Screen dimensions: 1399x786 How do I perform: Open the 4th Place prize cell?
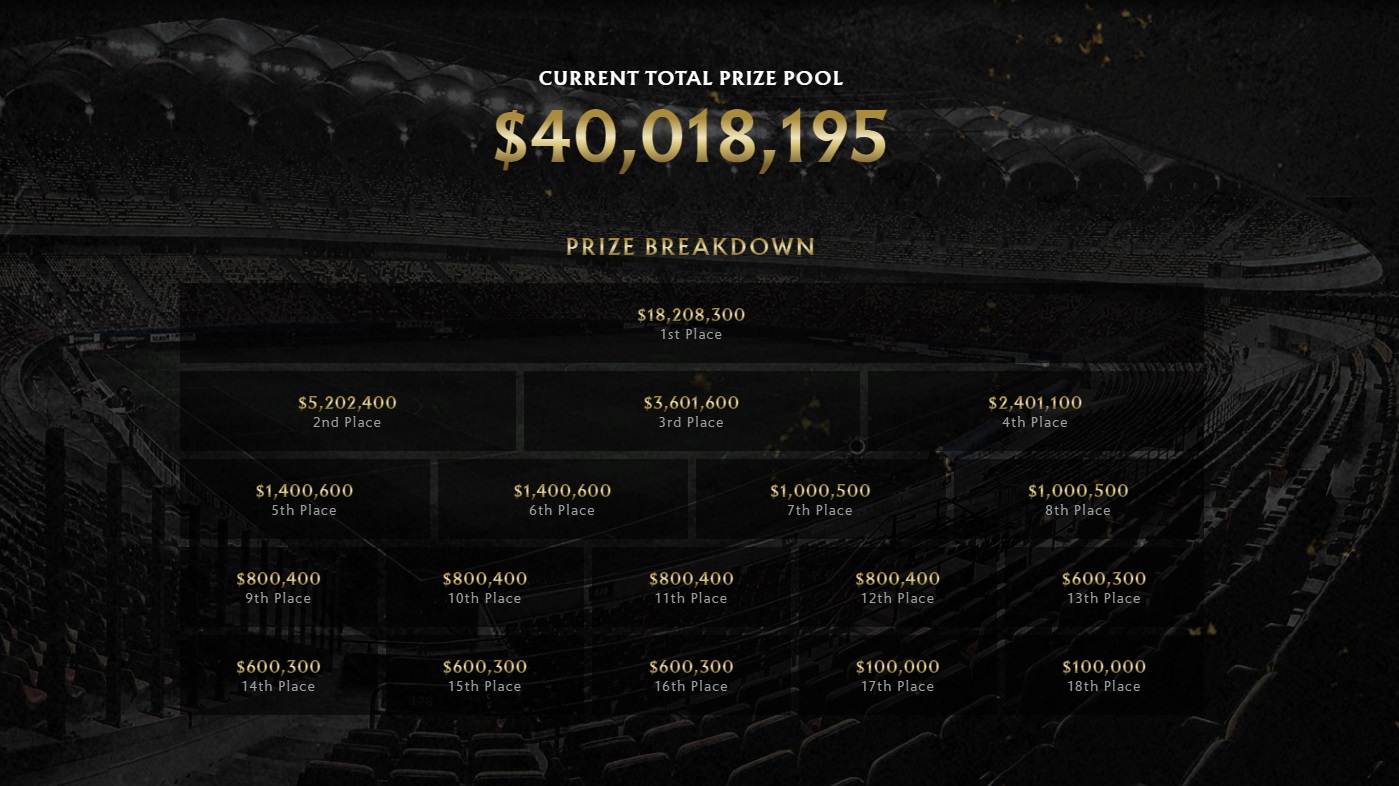click(x=1035, y=411)
